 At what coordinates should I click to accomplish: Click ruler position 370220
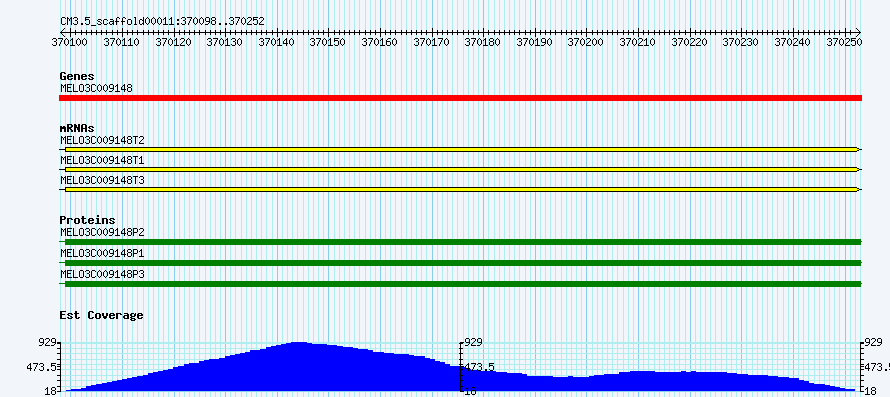tap(690, 42)
